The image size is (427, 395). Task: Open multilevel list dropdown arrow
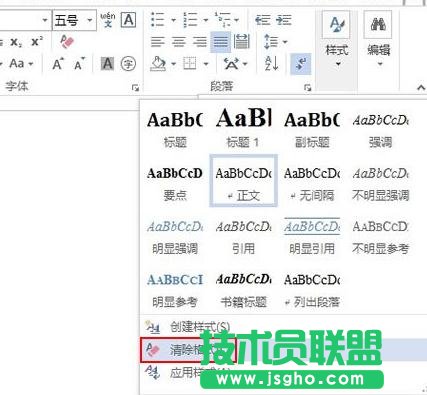pyautogui.click(x=237, y=20)
